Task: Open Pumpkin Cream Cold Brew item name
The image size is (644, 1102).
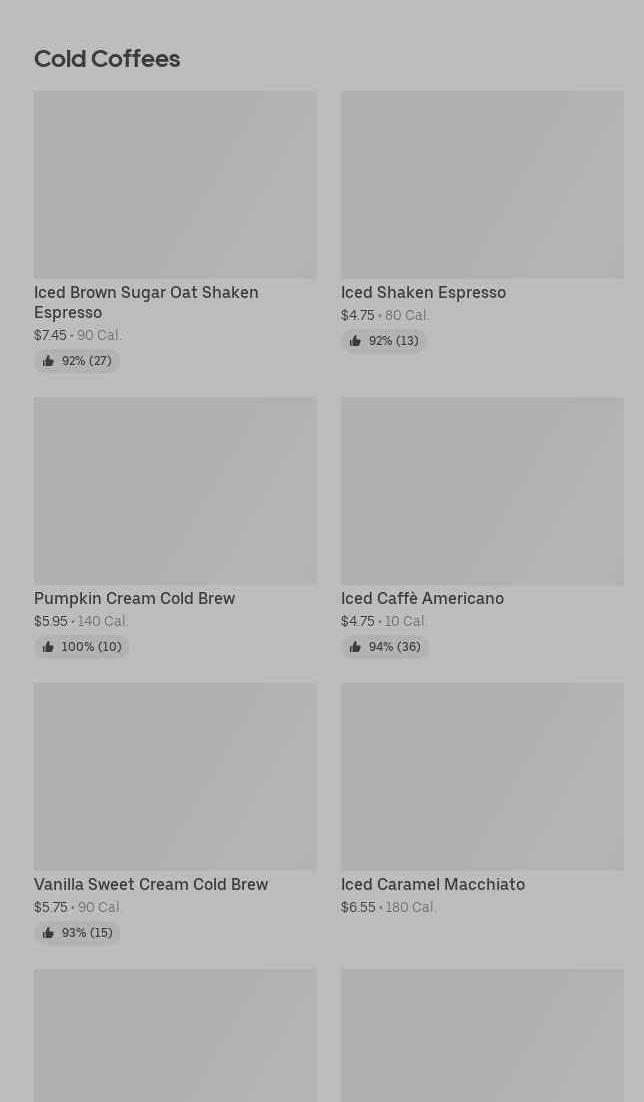Action: pos(134,599)
